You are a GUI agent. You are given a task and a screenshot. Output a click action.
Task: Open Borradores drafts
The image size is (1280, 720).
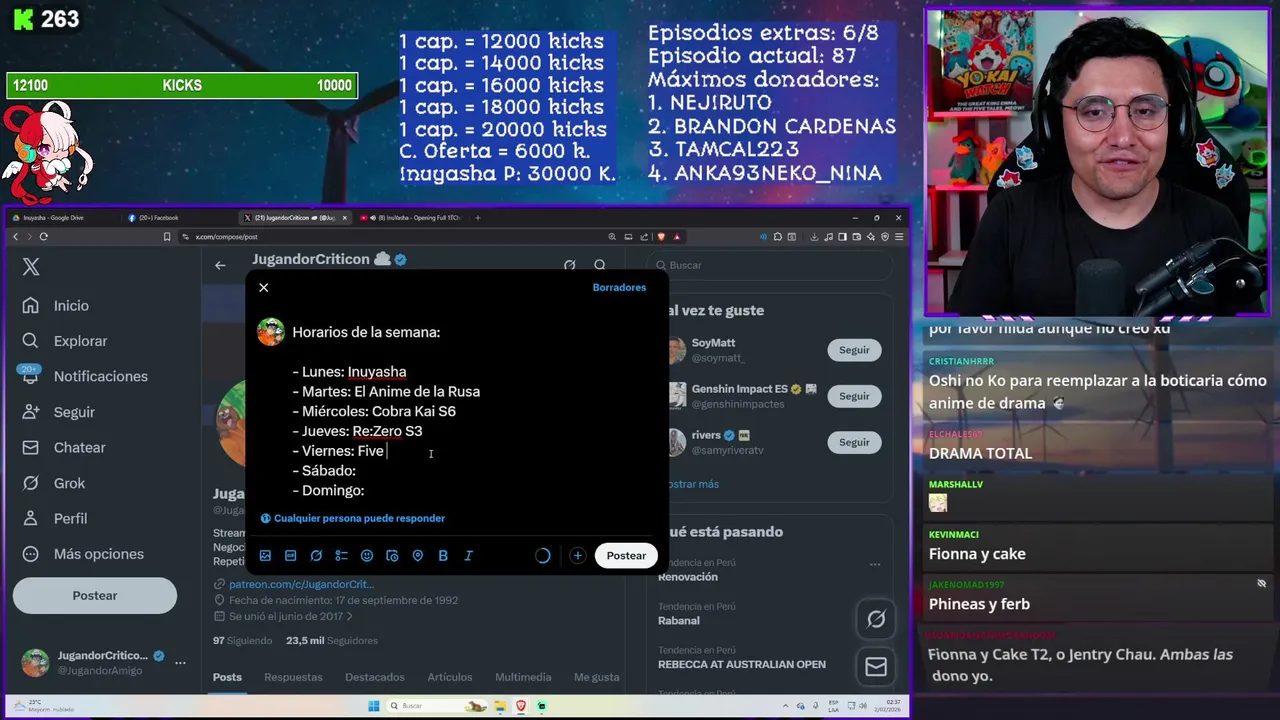(619, 287)
